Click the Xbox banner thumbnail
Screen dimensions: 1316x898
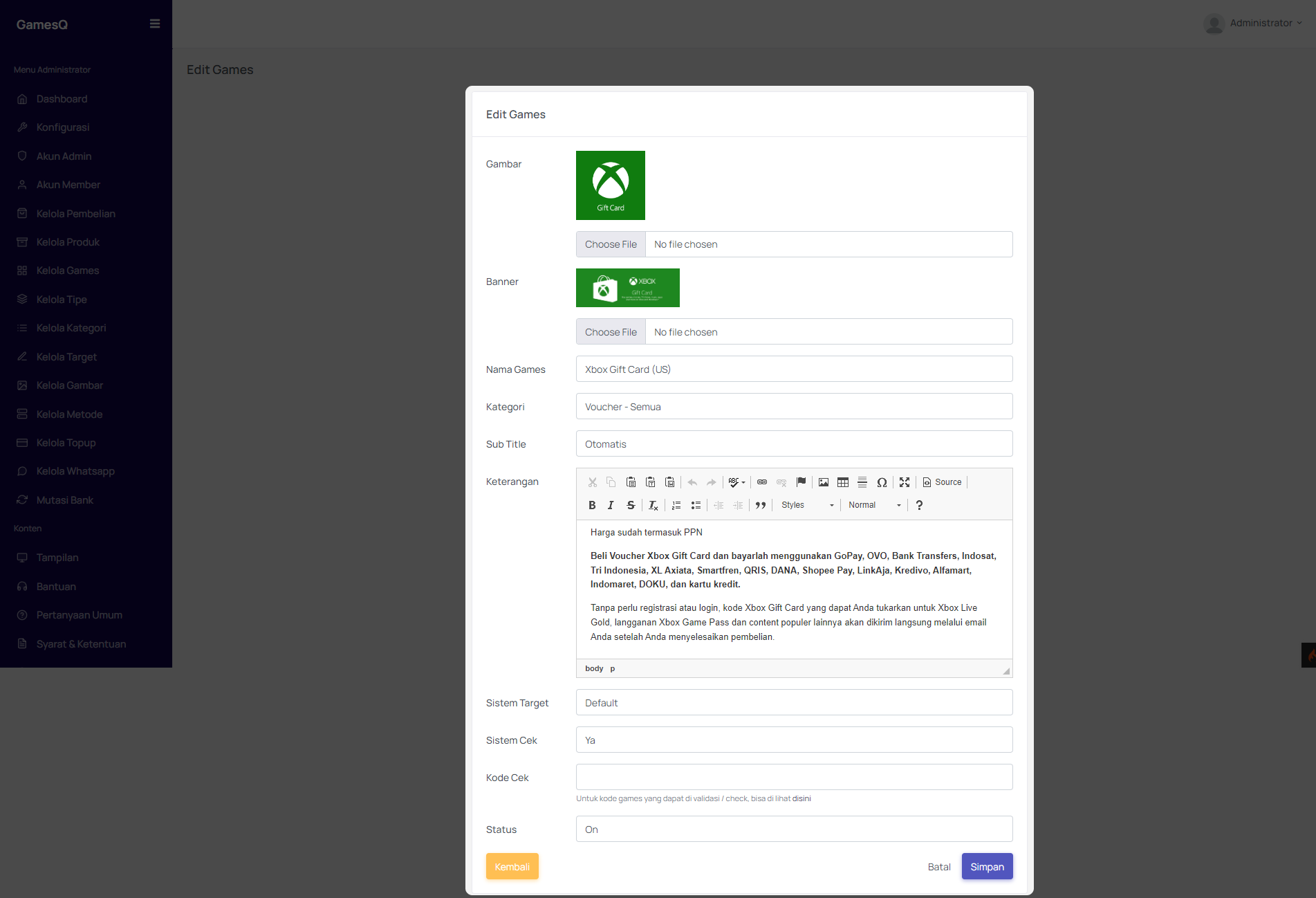point(628,288)
